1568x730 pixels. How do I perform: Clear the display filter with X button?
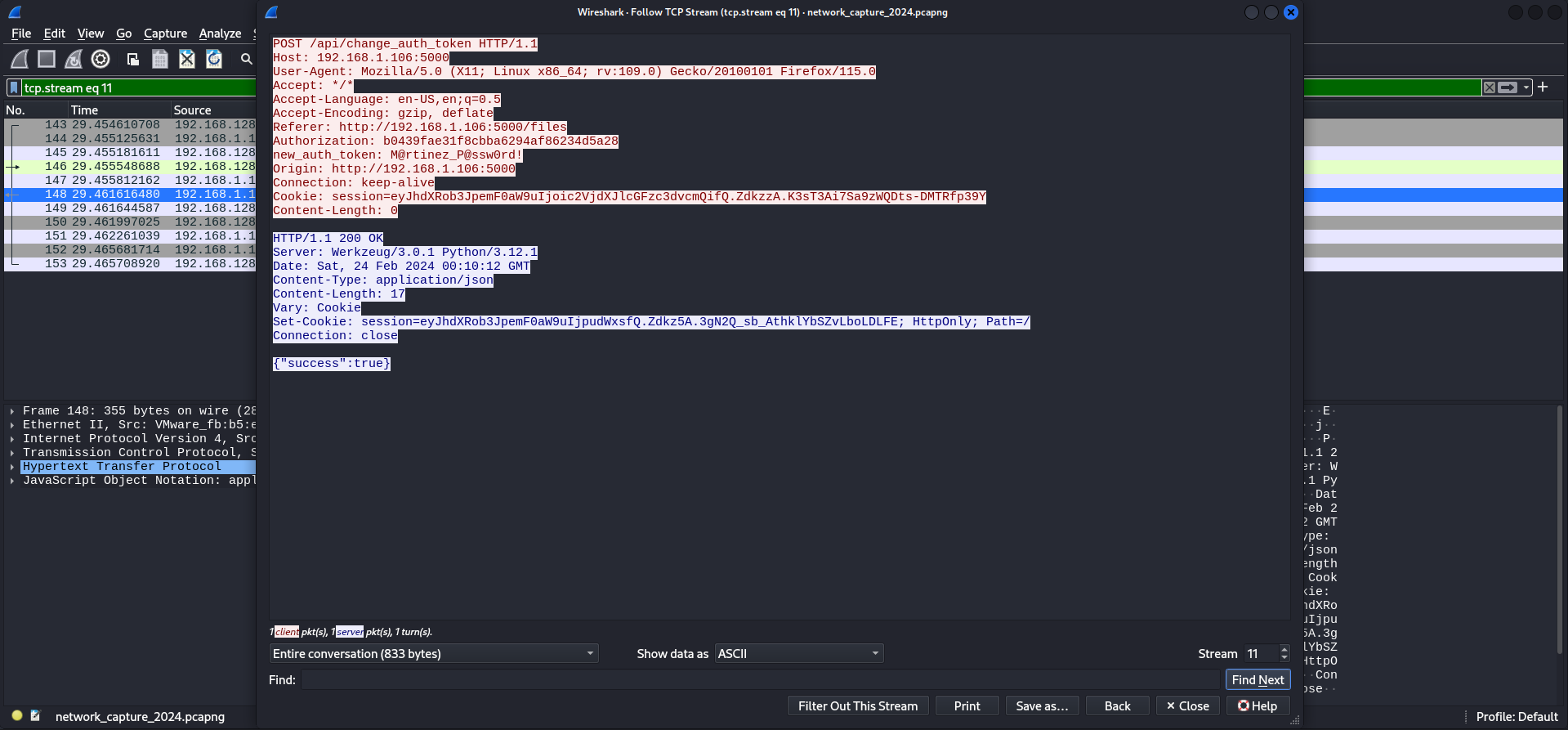[1489, 87]
